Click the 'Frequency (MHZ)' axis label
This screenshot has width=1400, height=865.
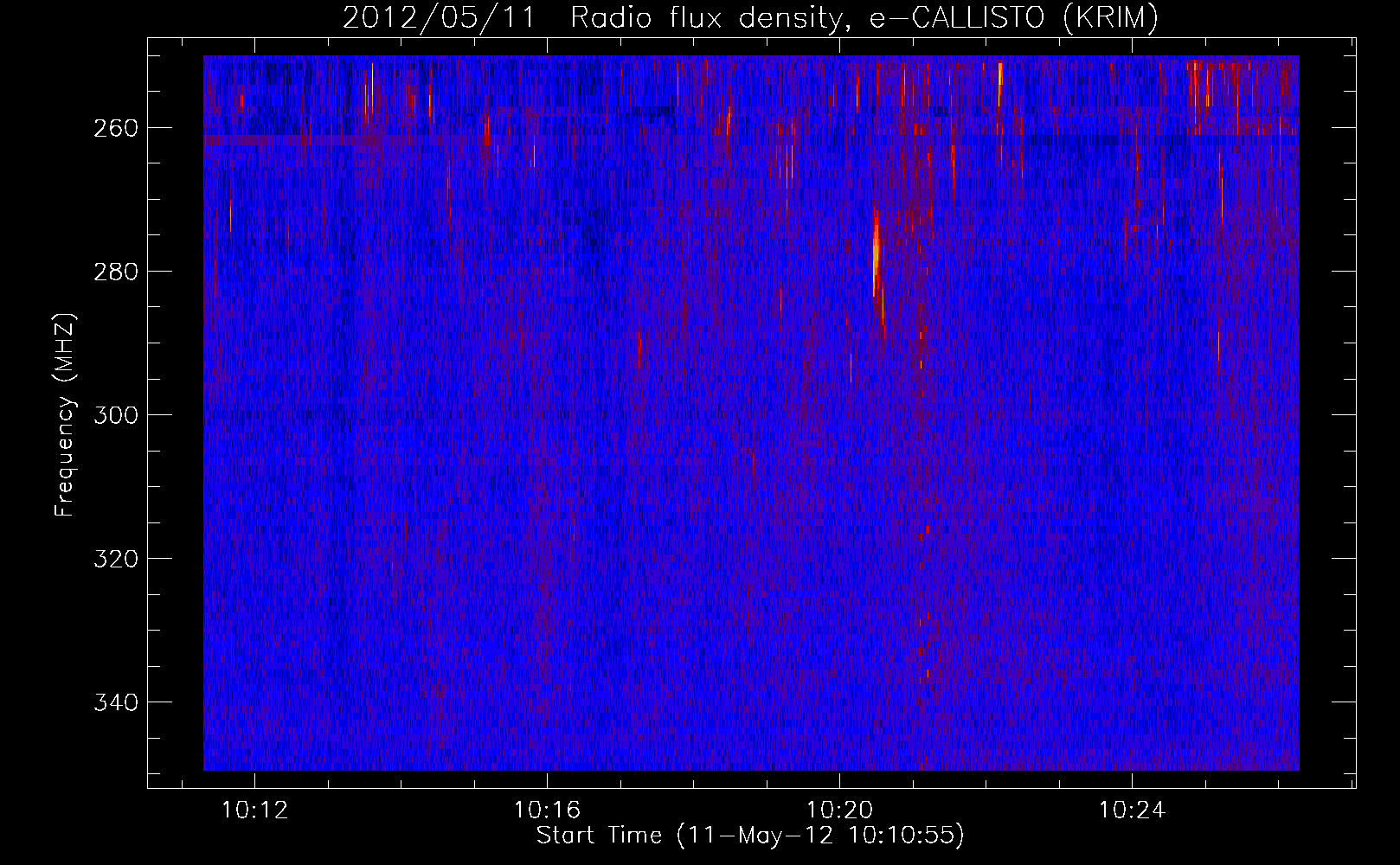point(65,414)
